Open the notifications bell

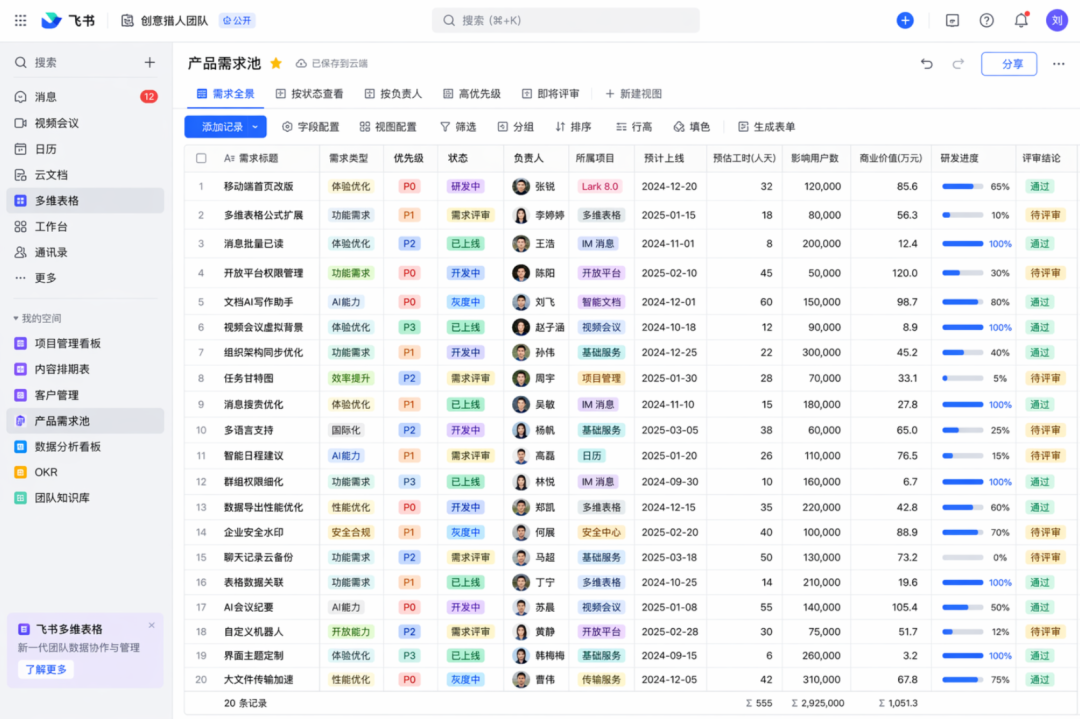point(1021,20)
